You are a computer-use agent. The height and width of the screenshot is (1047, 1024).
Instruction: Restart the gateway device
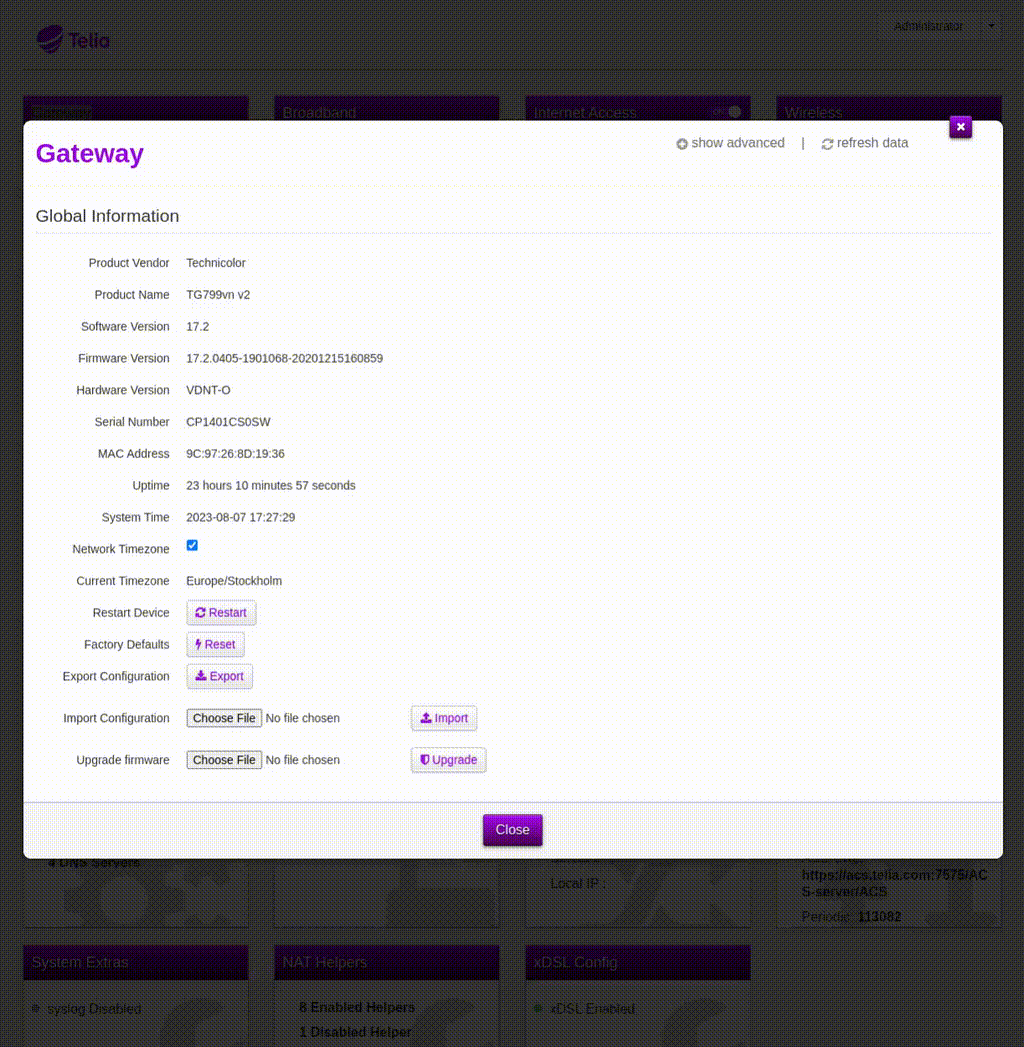[x=221, y=613]
